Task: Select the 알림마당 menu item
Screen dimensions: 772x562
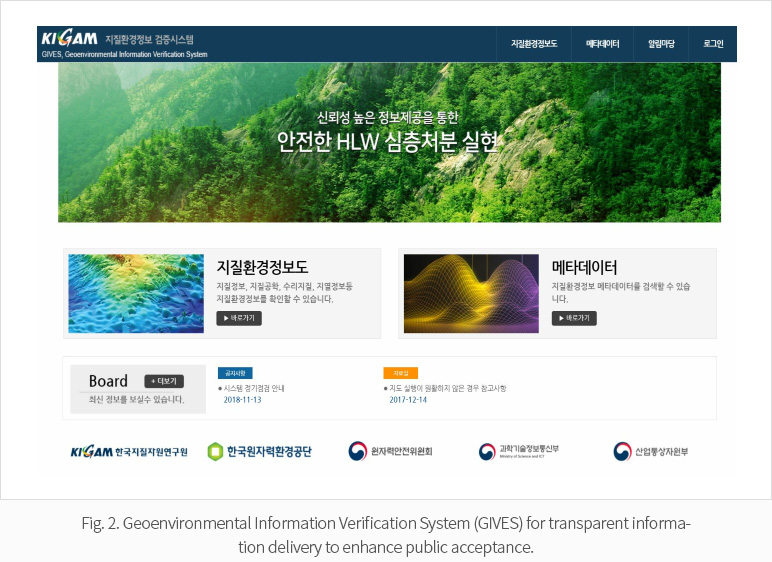Action: pos(660,44)
